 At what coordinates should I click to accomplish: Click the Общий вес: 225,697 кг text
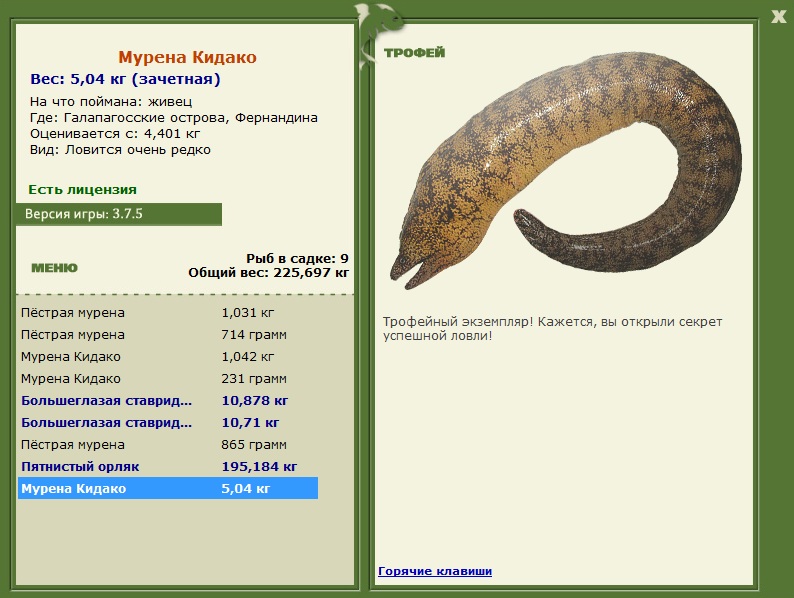click(x=268, y=273)
